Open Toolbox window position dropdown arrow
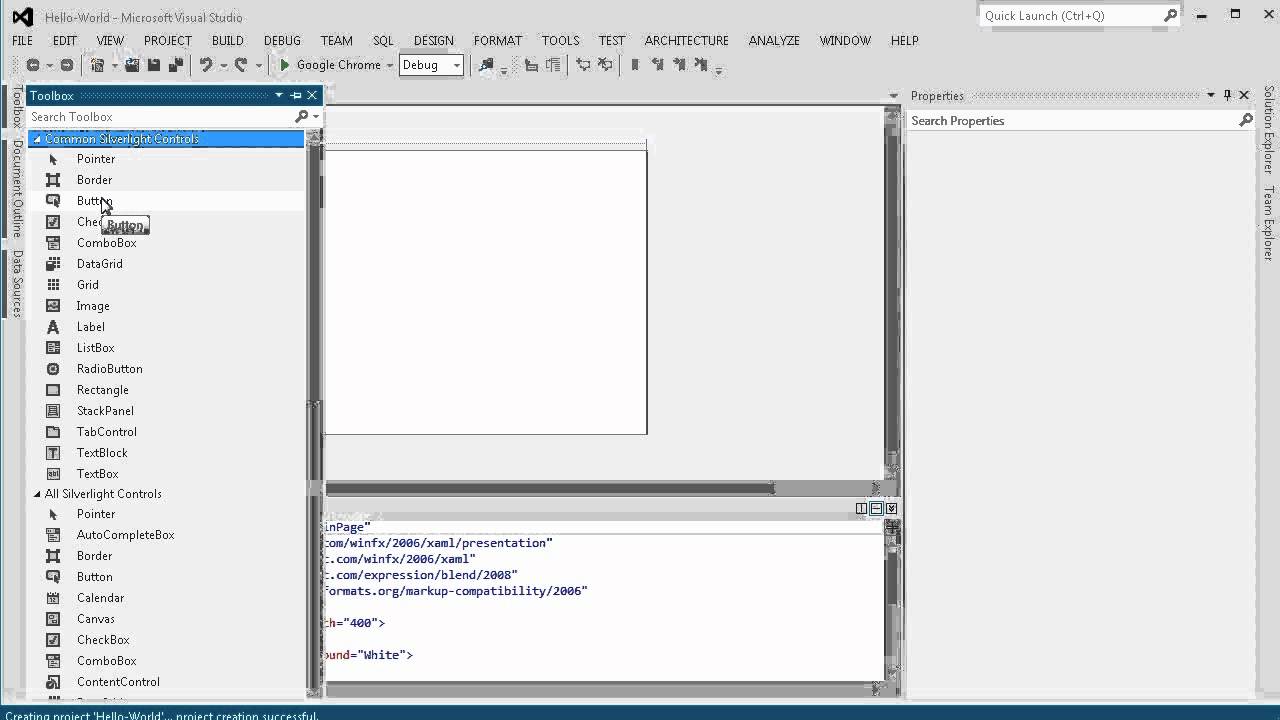The height and width of the screenshot is (720, 1280). coord(279,95)
